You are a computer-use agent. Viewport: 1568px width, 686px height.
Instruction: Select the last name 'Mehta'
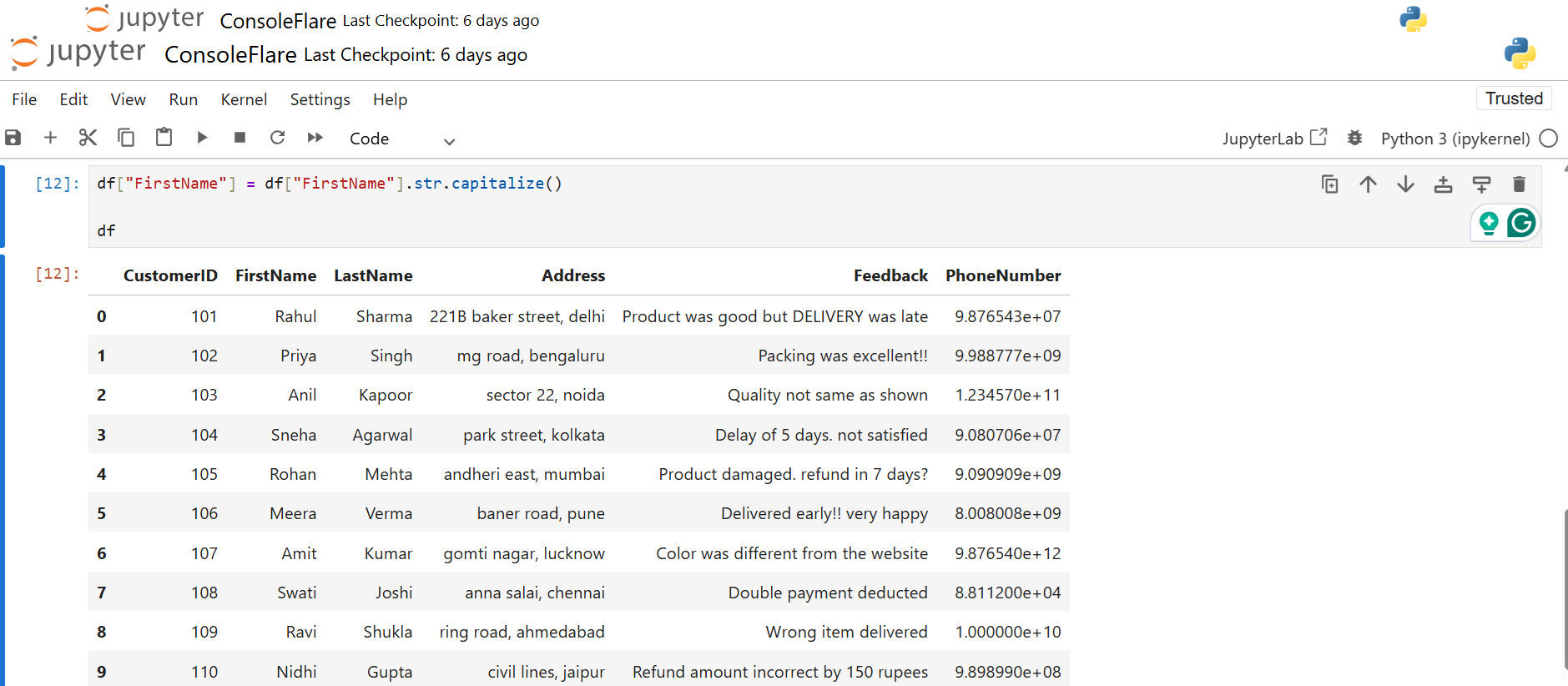tap(388, 474)
